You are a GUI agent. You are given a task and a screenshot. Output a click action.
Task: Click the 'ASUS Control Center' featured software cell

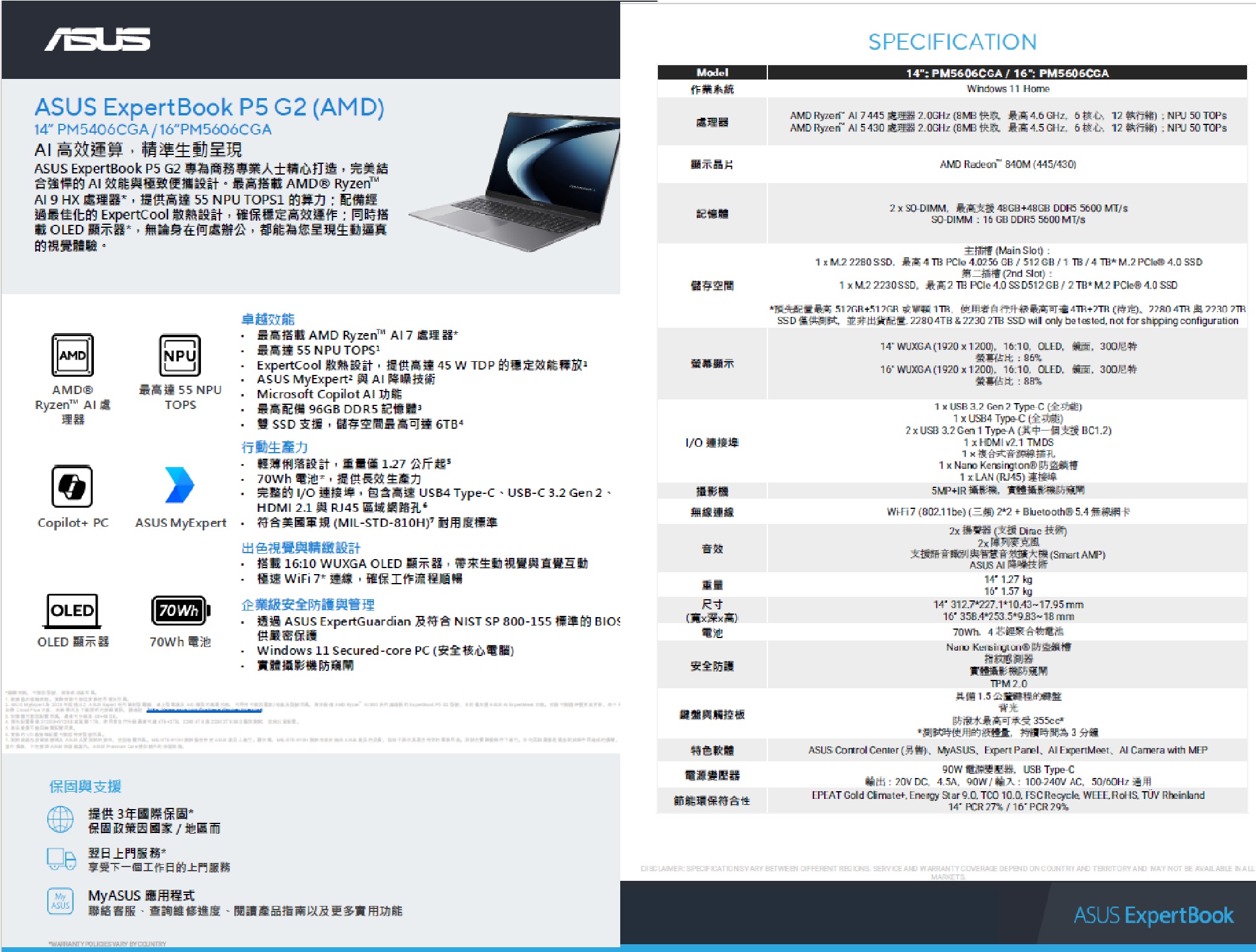click(x=1008, y=750)
